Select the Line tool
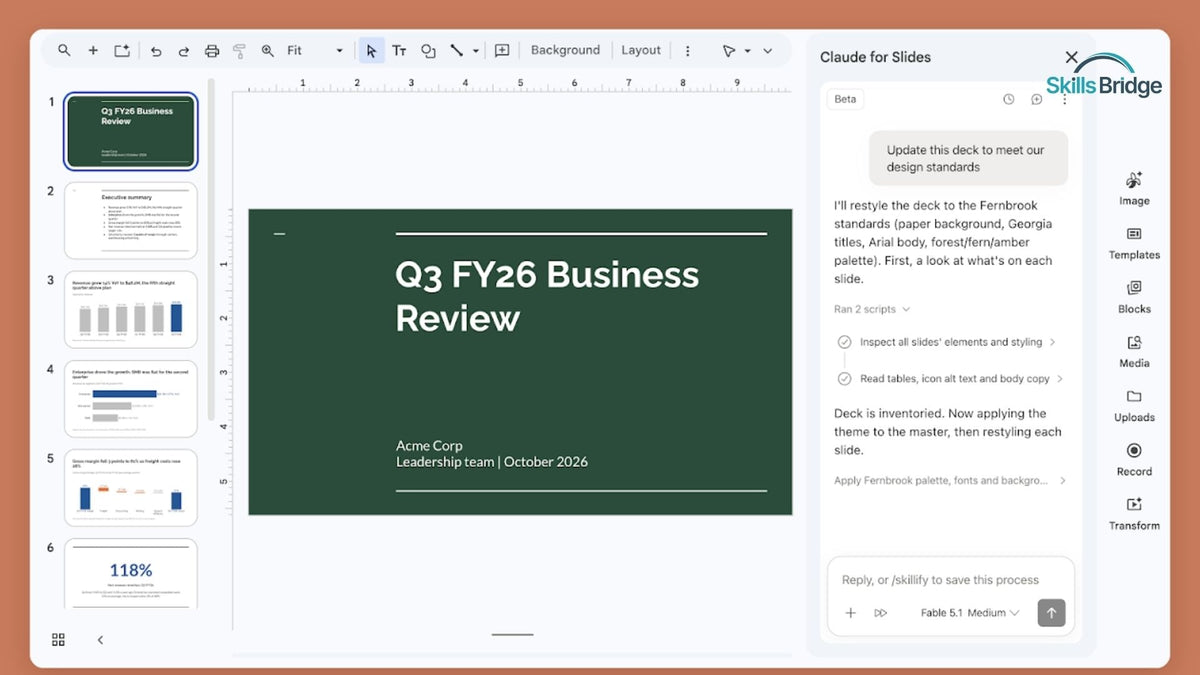This screenshot has width=1200, height=675. (x=456, y=50)
